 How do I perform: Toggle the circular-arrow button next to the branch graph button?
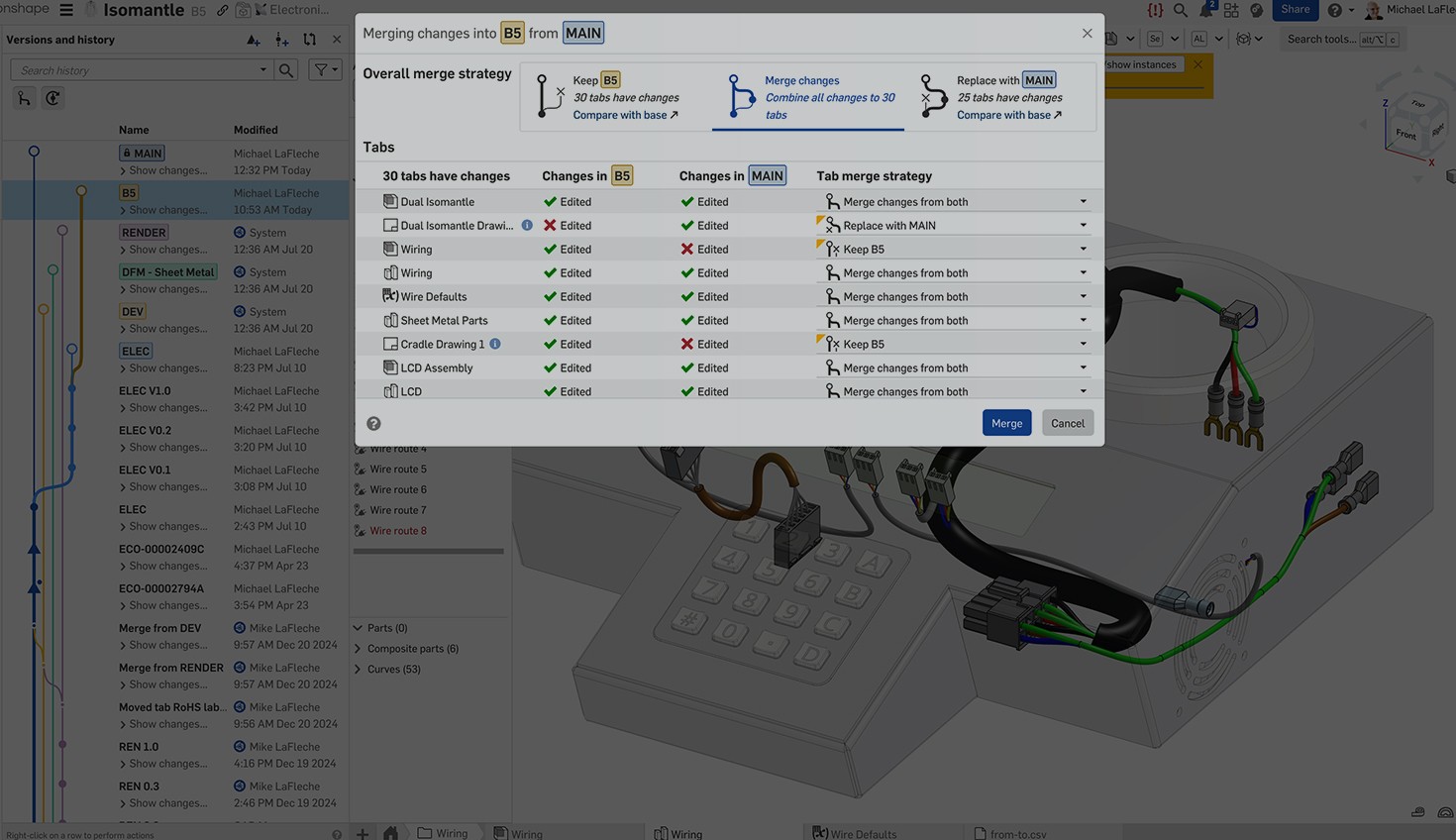click(52, 98)
